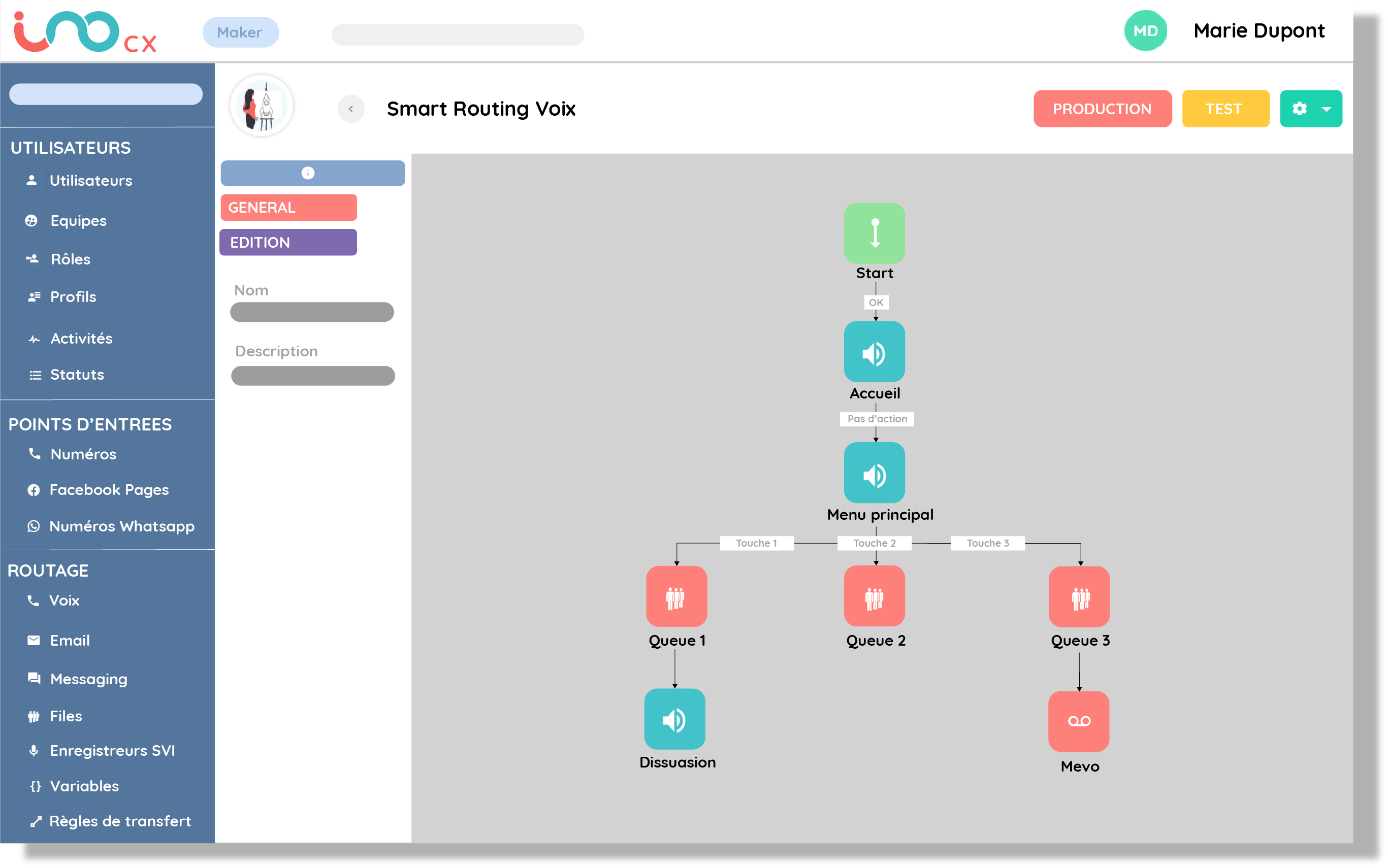The height and width of the screenshot is (868, 1388).
Task: Click the settings gear icon
Action: coord(1300,109)
